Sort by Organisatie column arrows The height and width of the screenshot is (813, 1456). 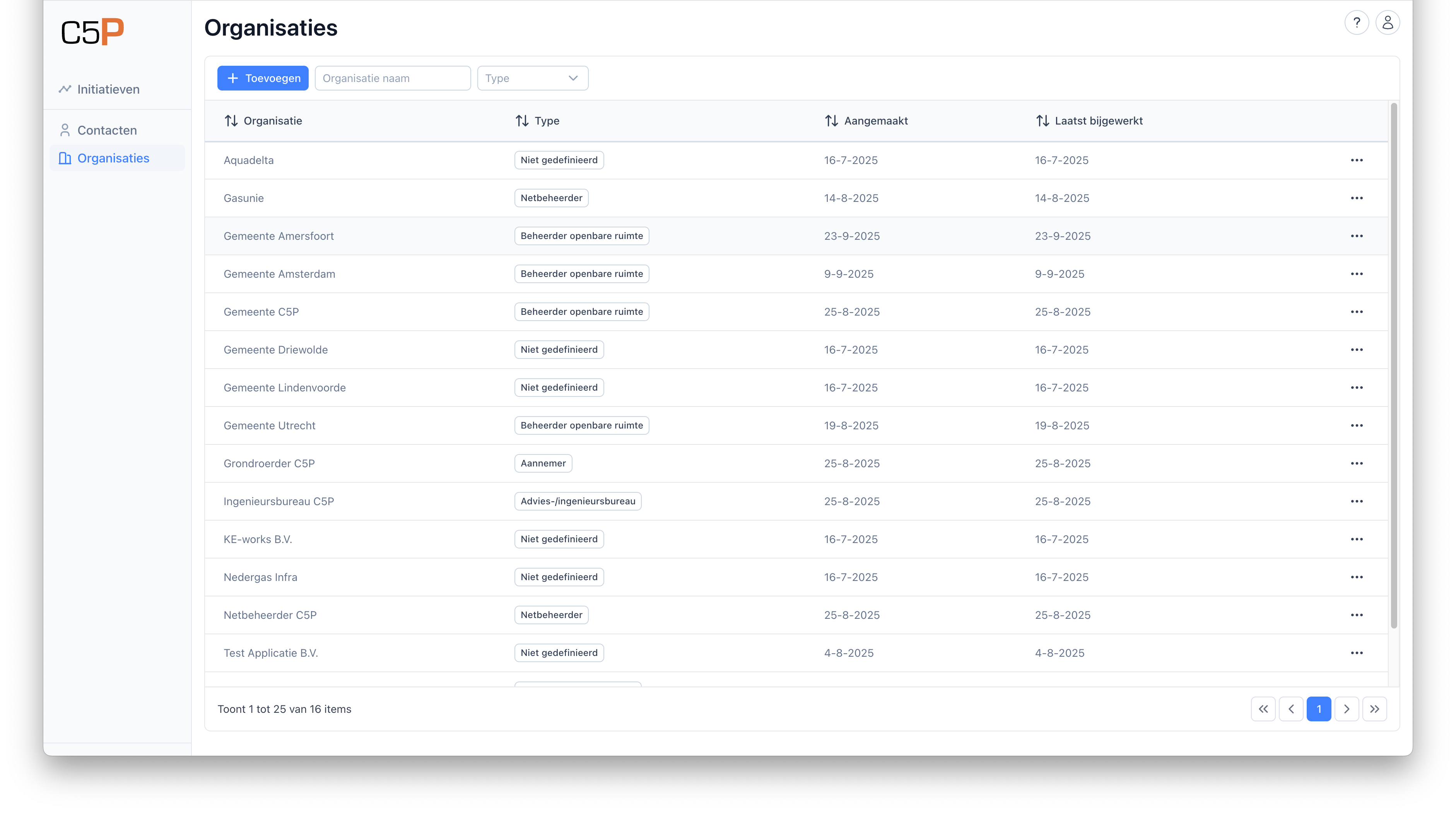pos(231,121)
